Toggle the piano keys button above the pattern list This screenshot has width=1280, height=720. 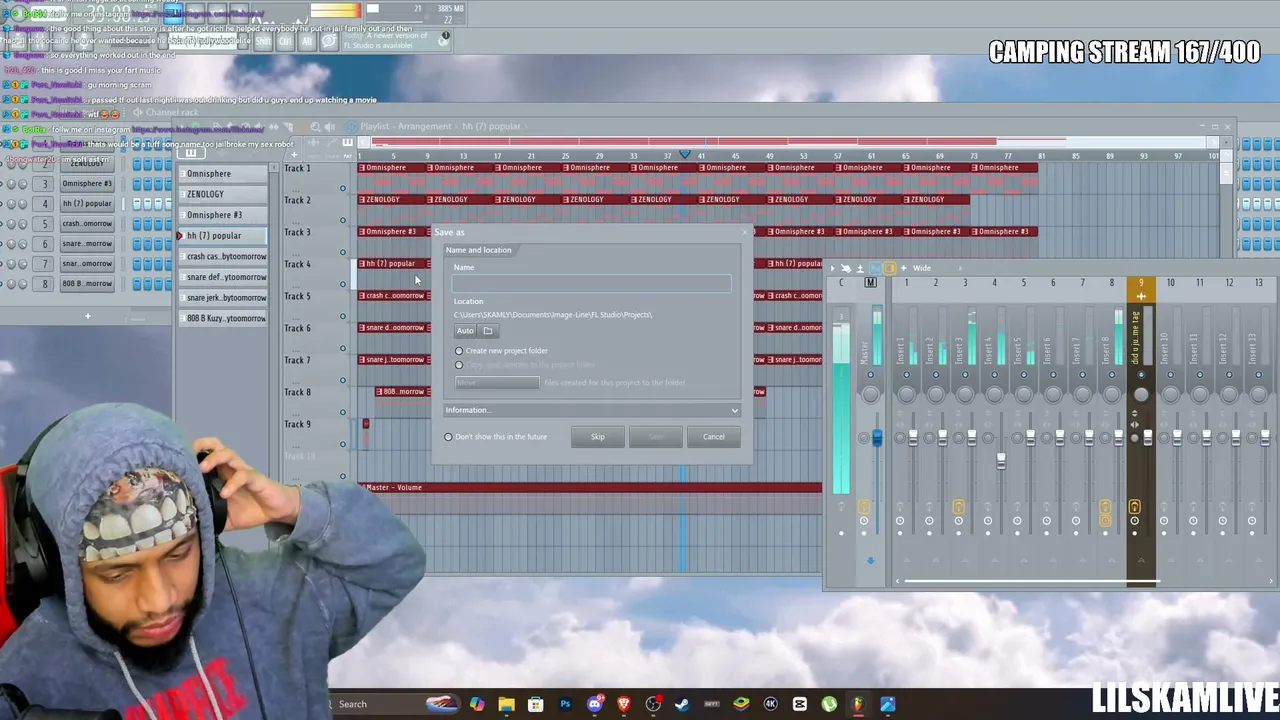click(191, 154)
